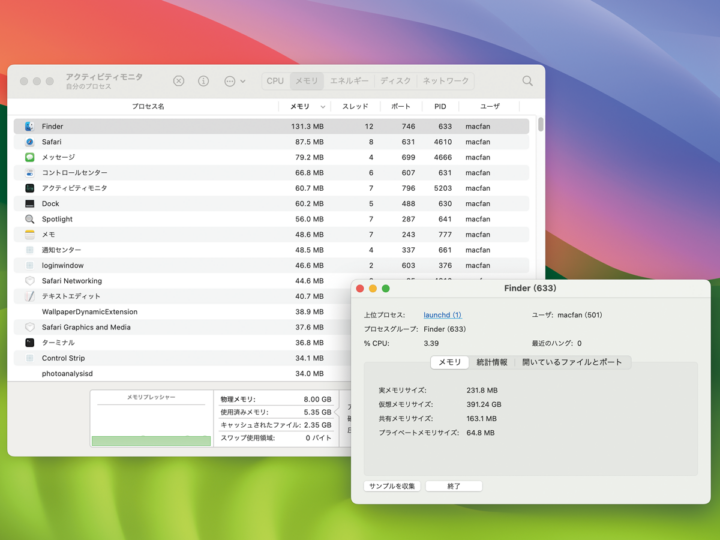Click the 通知センター process icon
Viewport: 720px width, 540px height.
tap(30, 250)
